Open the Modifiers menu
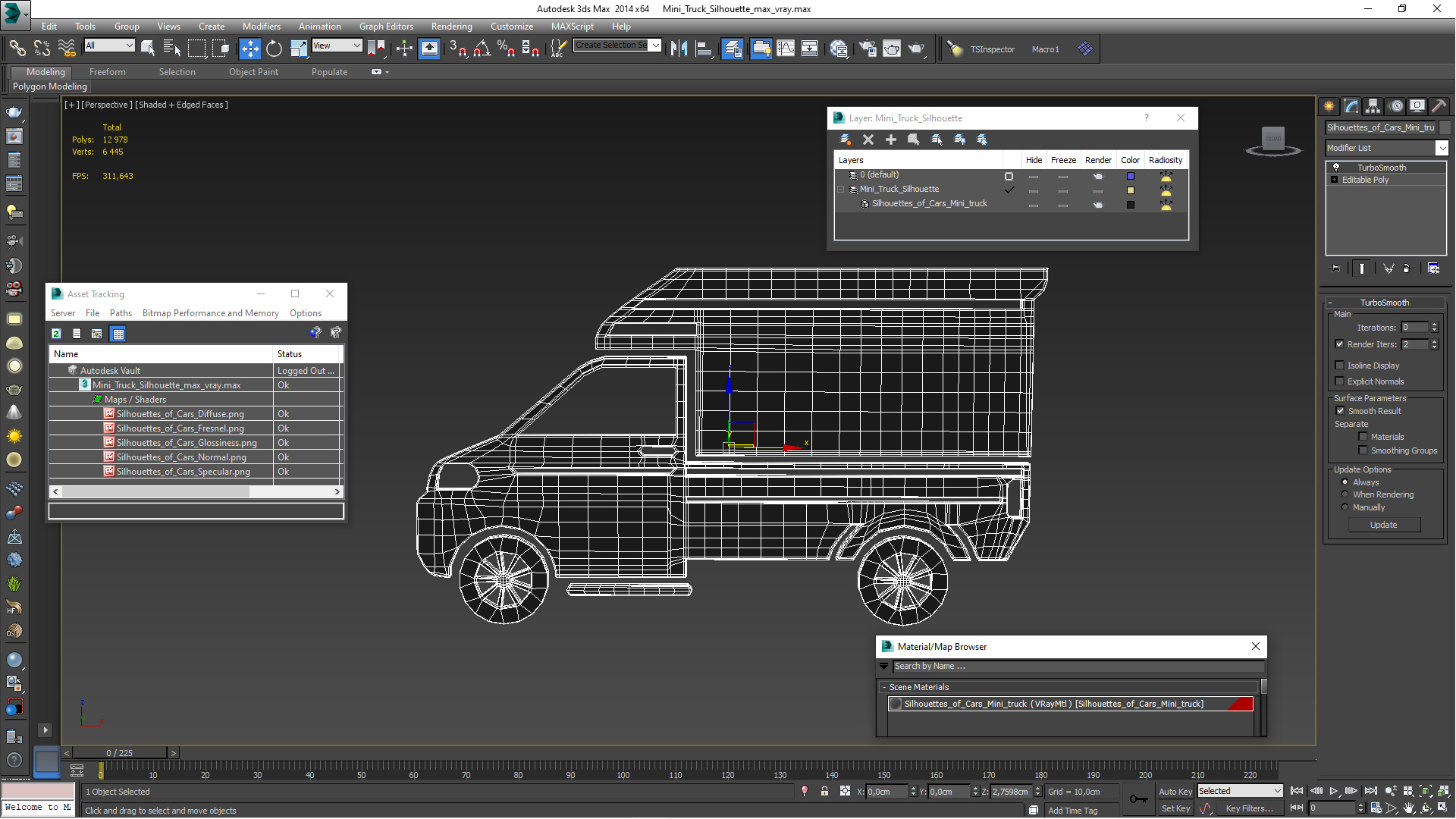Screen dimensions: 1456x819 (261, 26)
